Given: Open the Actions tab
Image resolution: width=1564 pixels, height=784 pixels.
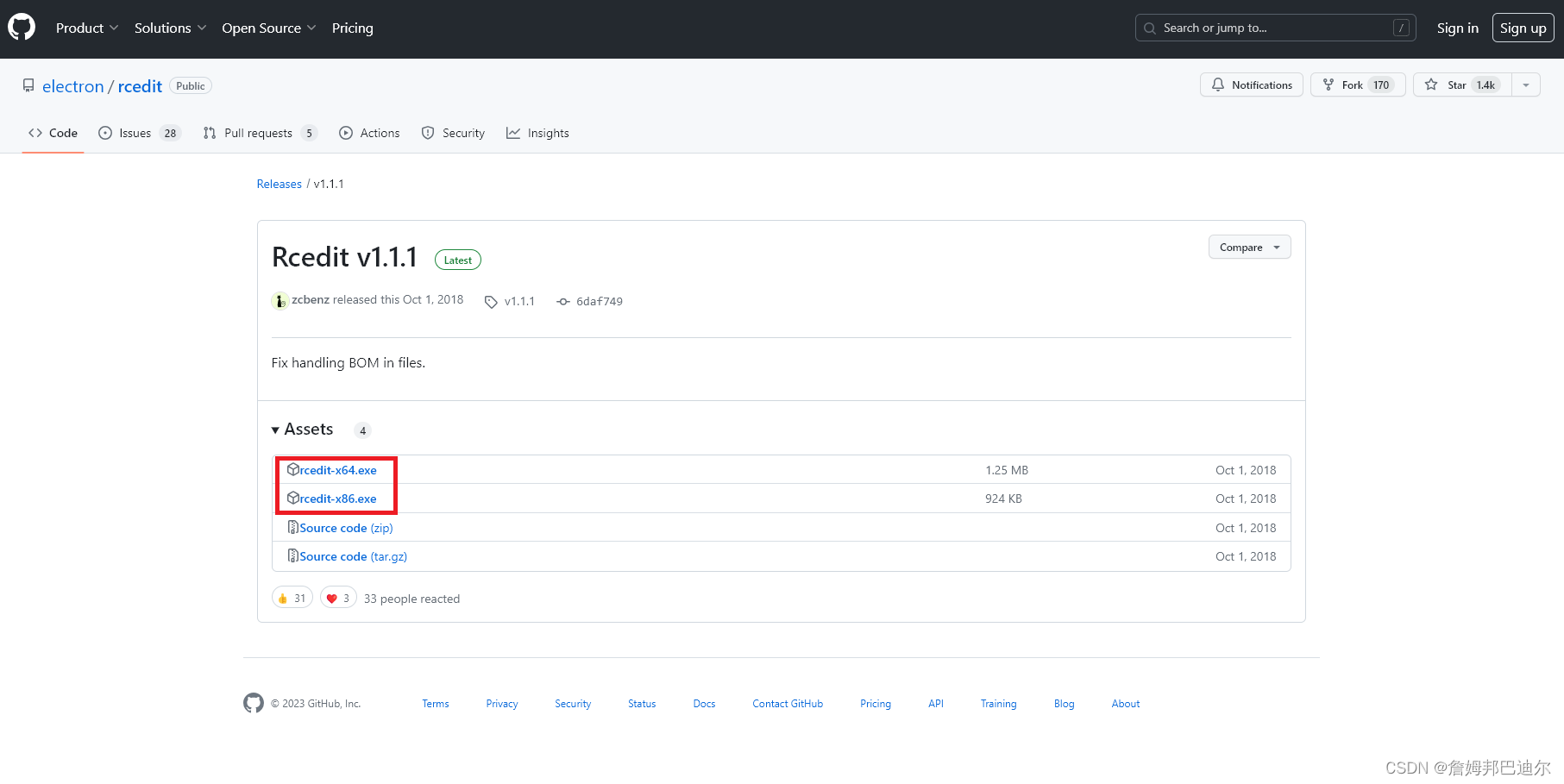Looking at the screenshot, I should coord(369,133).
